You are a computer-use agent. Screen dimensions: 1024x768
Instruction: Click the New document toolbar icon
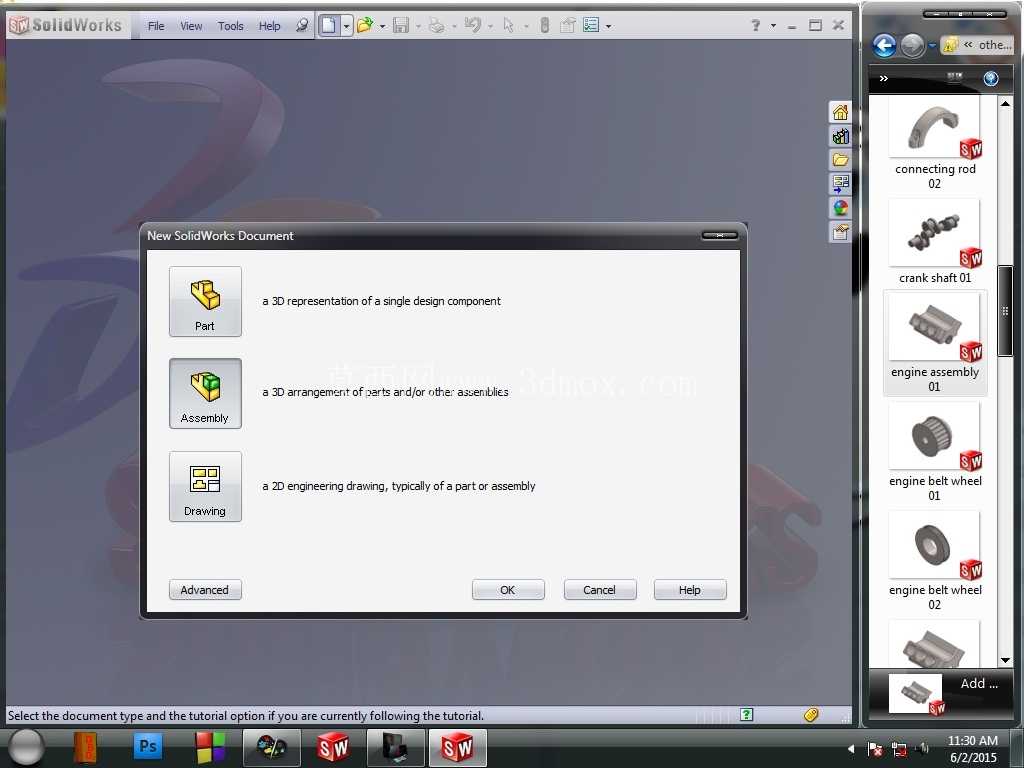coord(329,25)
